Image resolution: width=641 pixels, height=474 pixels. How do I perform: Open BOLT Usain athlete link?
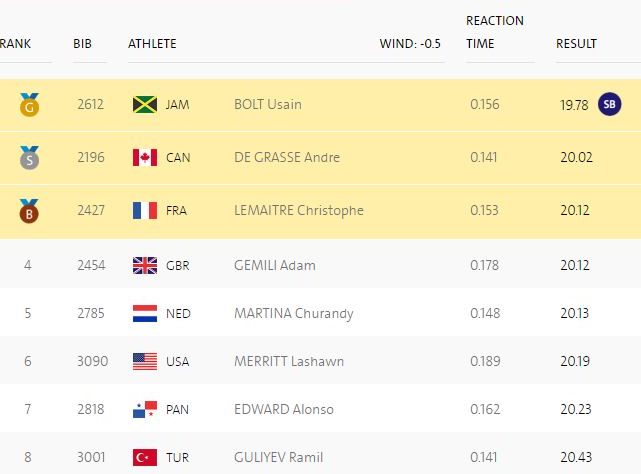(x=267, y=104)
